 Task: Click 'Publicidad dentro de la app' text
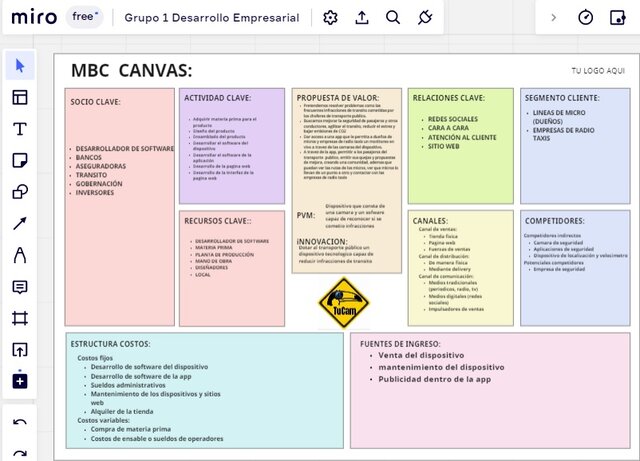434,379
